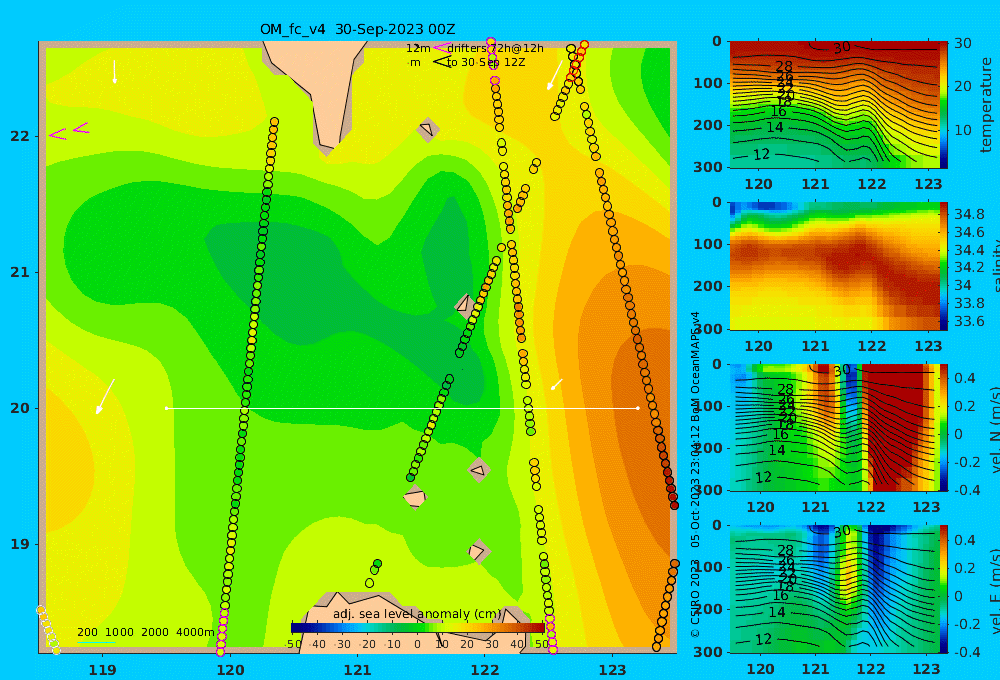Click longitude tick label 119 on main map
This screenshot has width=1000, height=680.
[x=103, y=670]
